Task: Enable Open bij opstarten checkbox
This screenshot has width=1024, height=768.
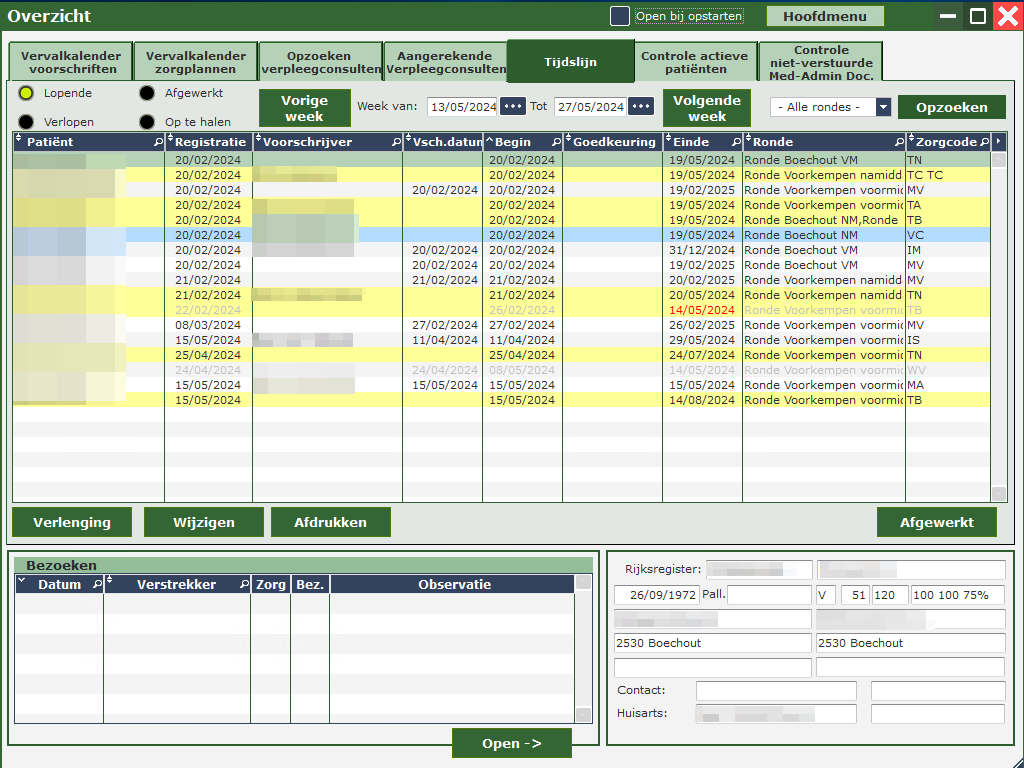Action: [620, 16]
